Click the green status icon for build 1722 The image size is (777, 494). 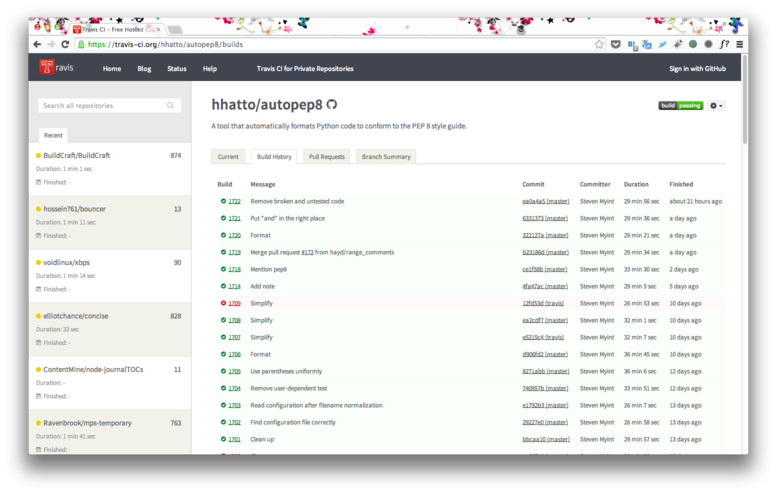point(223,201)
